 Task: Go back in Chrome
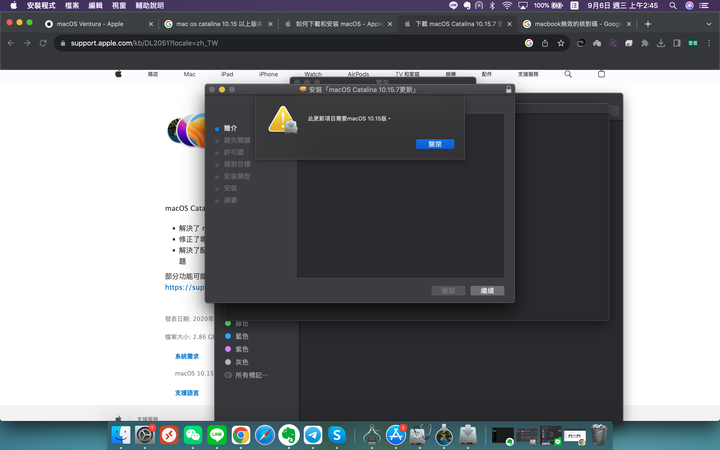(11, 43)
